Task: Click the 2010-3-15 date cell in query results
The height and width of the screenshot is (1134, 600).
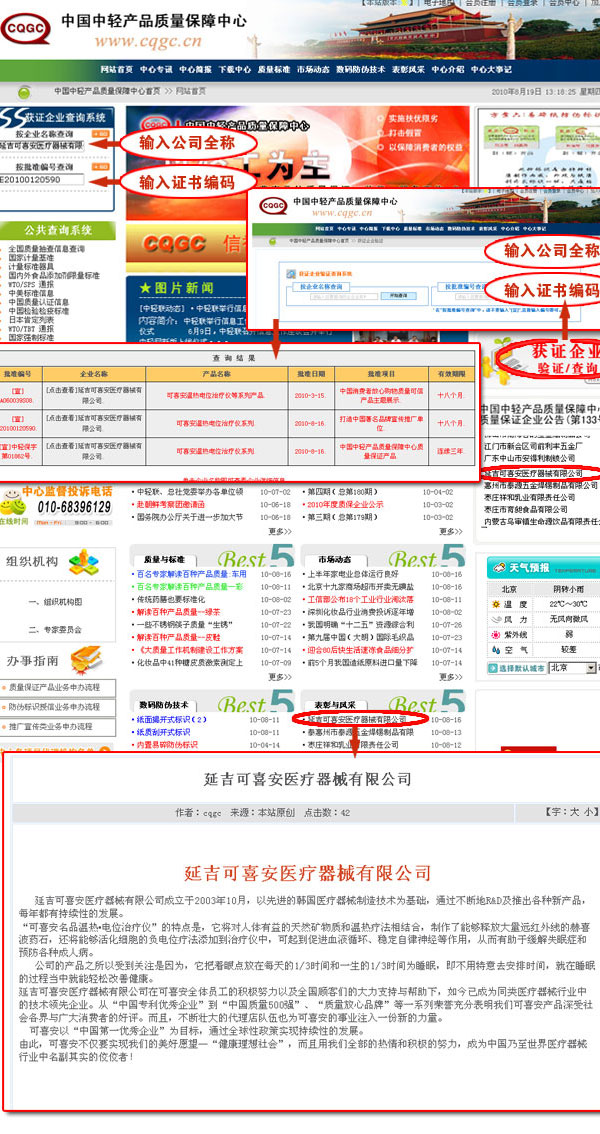Action: pos(310,396)
